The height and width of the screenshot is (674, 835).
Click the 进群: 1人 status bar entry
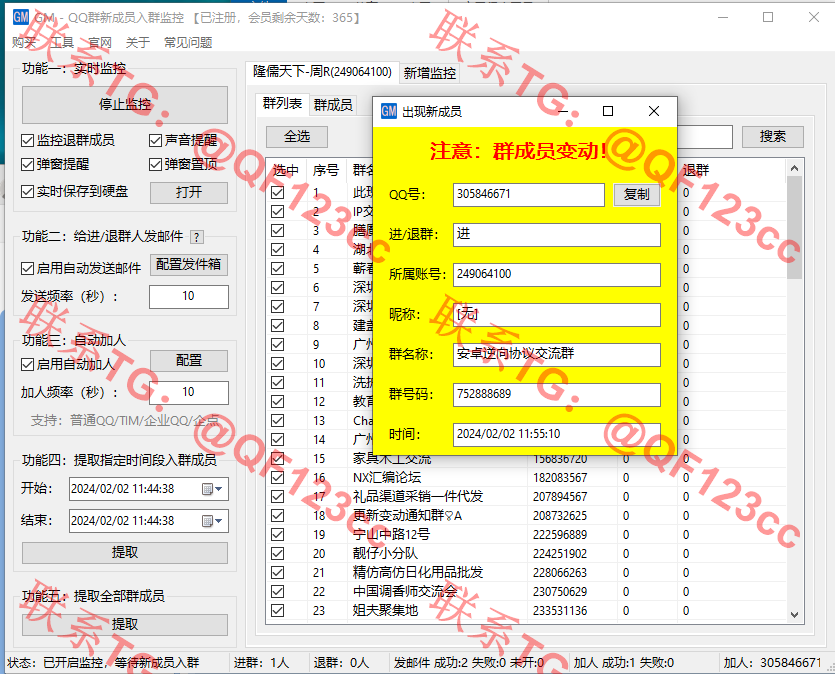point(261,663)
